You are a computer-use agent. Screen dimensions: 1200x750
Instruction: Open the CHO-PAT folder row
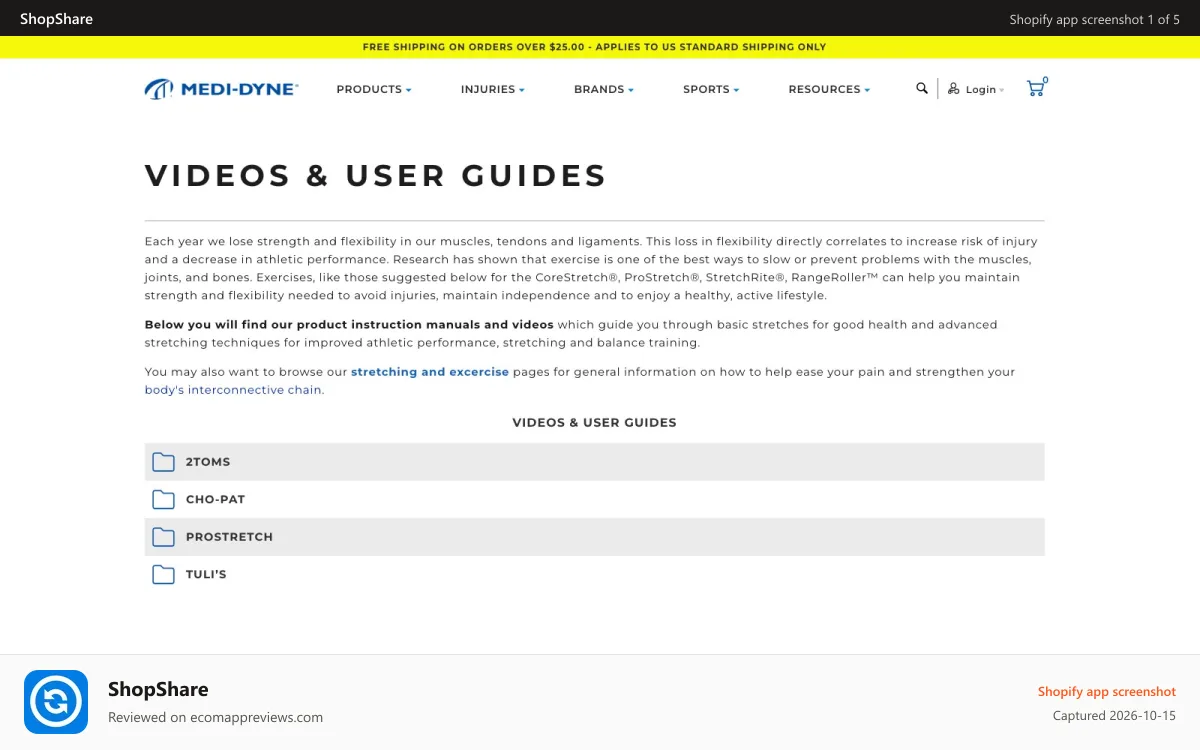(594, 499)
